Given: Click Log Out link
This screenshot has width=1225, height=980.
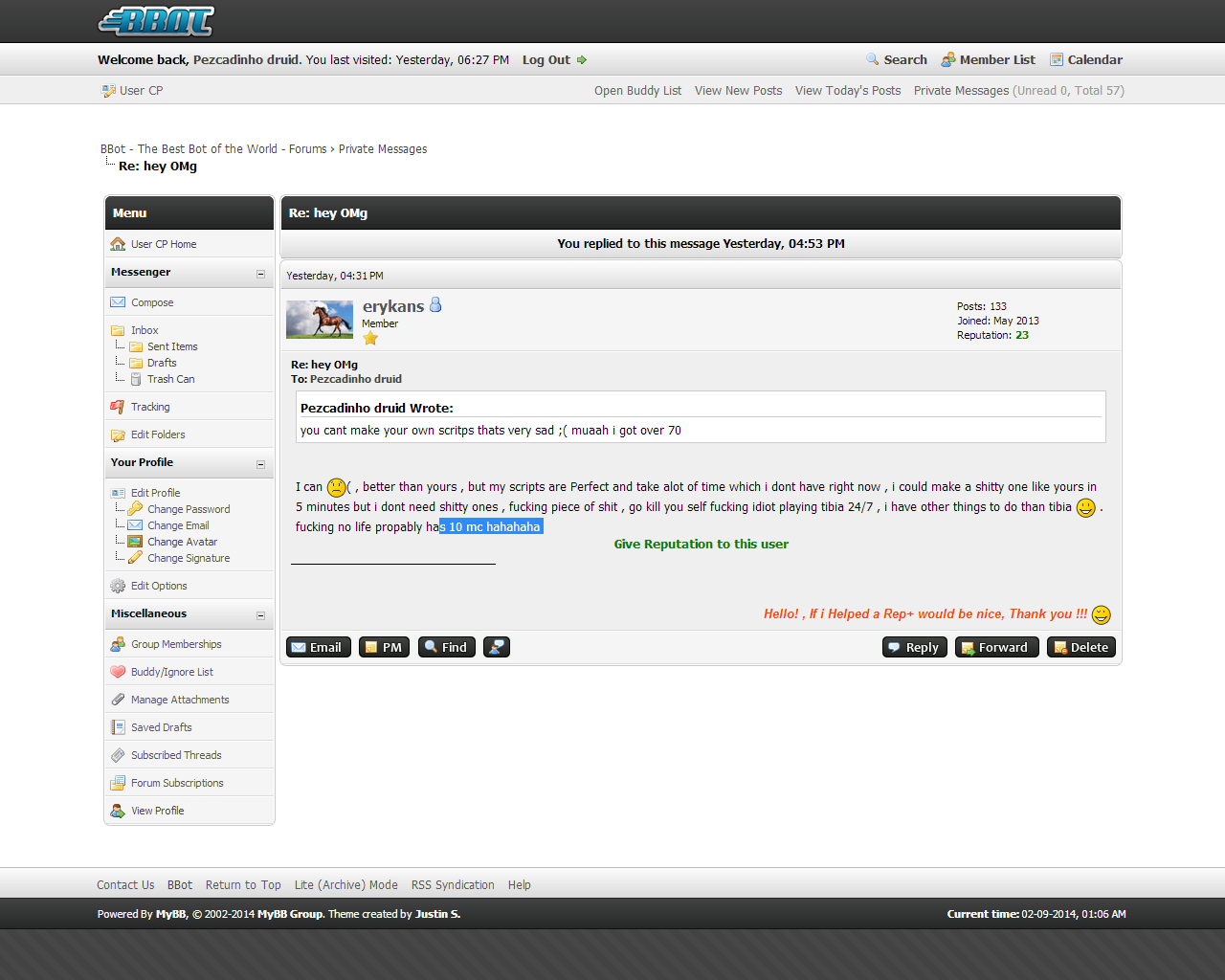Looking at the screenshot, I should [x=546, y=59].
